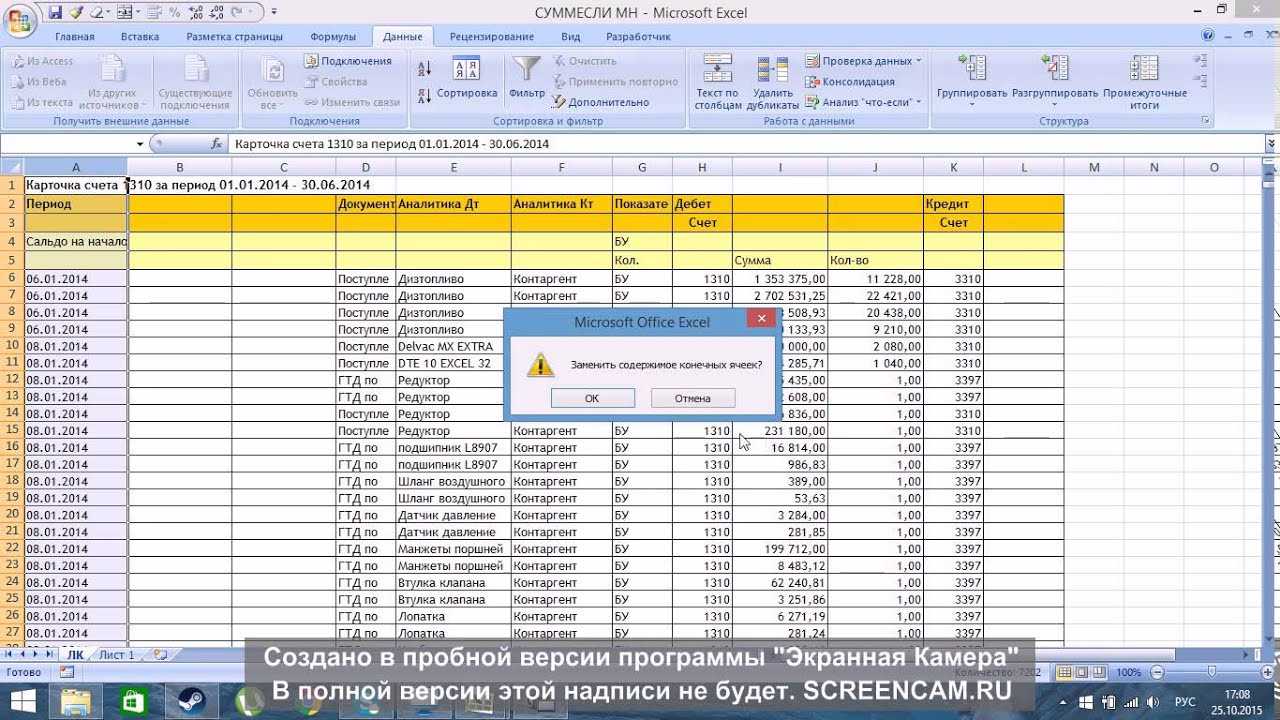Screen dimensions: 1280x720
Task: Click Разгруппировать icon
Action: click(1055, 69)
